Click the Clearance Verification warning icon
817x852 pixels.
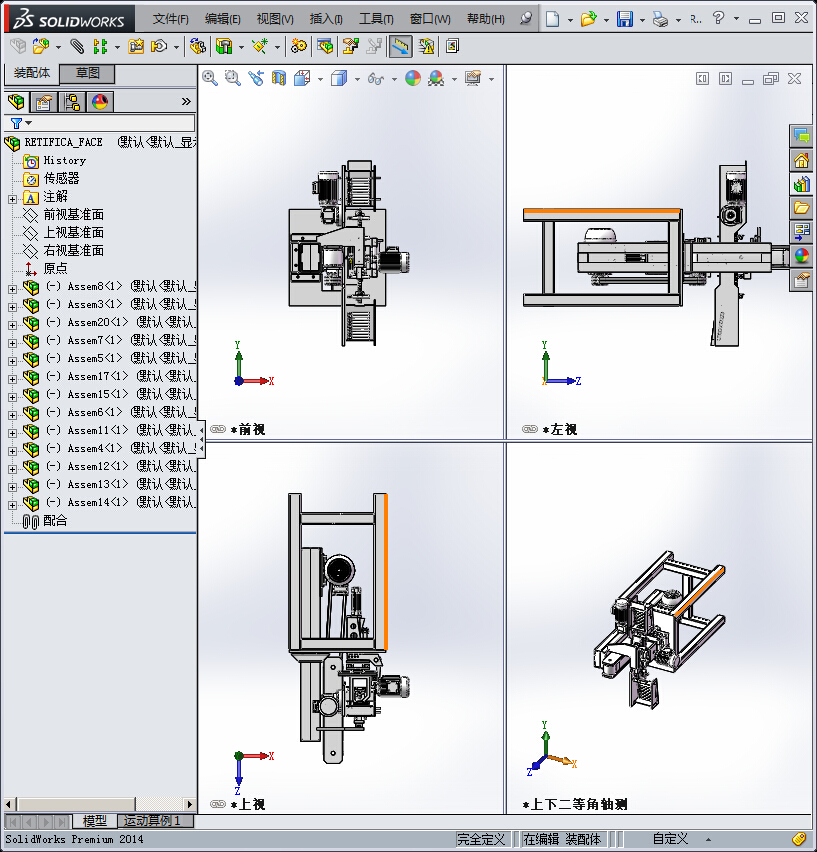(x=427, y=46)
